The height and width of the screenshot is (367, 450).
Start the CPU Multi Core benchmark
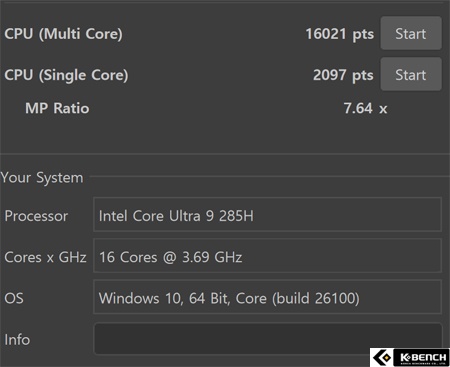(x=411, y=33)
